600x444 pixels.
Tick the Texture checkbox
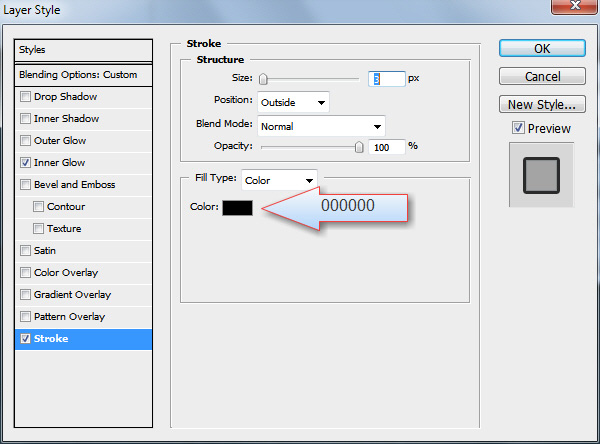(38, 229)
